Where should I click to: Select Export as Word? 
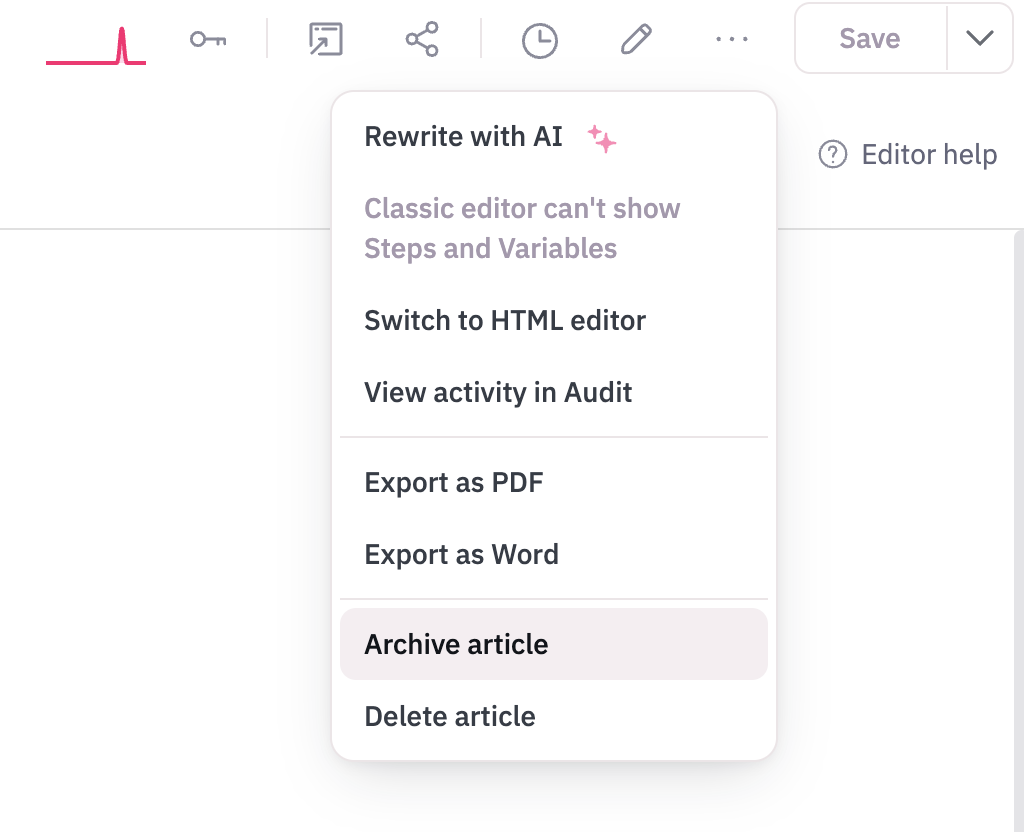pos(554,554)
